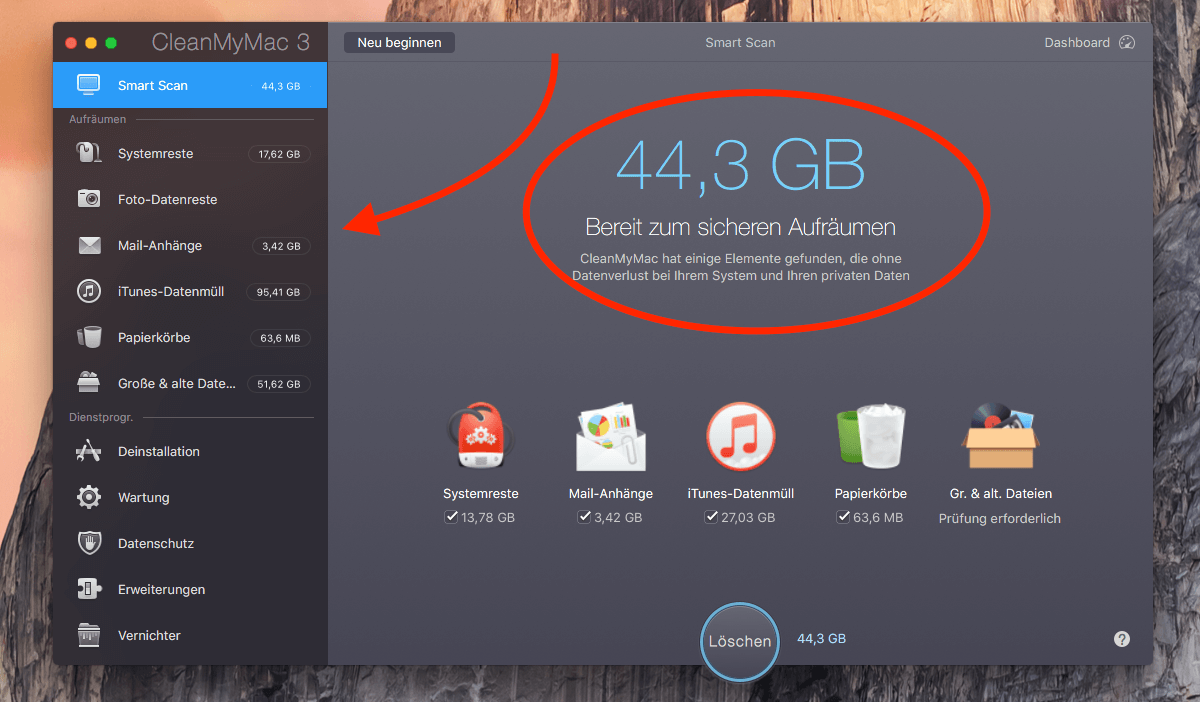Screen dimensions: 1200x702
Task: Open help via the question mark icon
Action: (1122, 639)
